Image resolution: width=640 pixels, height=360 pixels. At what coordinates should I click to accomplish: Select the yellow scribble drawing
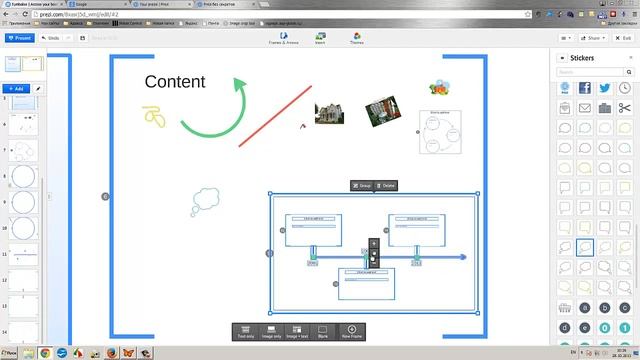click(x=154, y=116)
